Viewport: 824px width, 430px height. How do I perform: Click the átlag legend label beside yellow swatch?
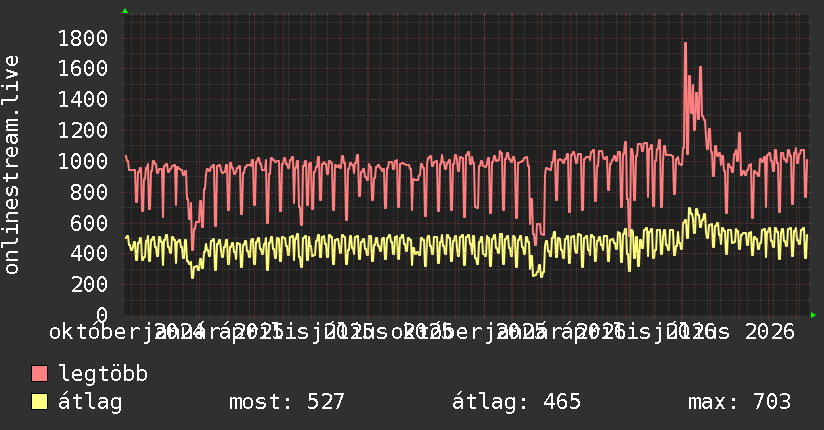[90, 402]
